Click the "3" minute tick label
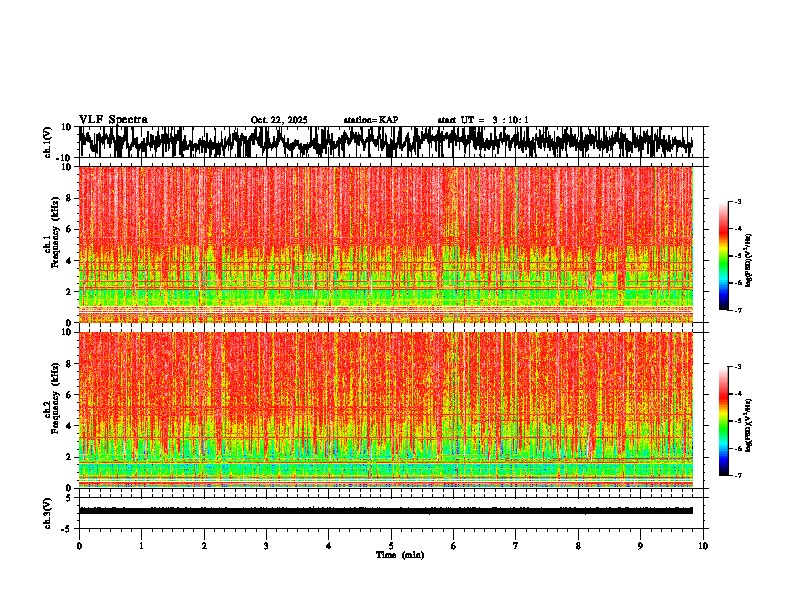Image resolution: width=792 pixels, height=612 pixels. 266,546
